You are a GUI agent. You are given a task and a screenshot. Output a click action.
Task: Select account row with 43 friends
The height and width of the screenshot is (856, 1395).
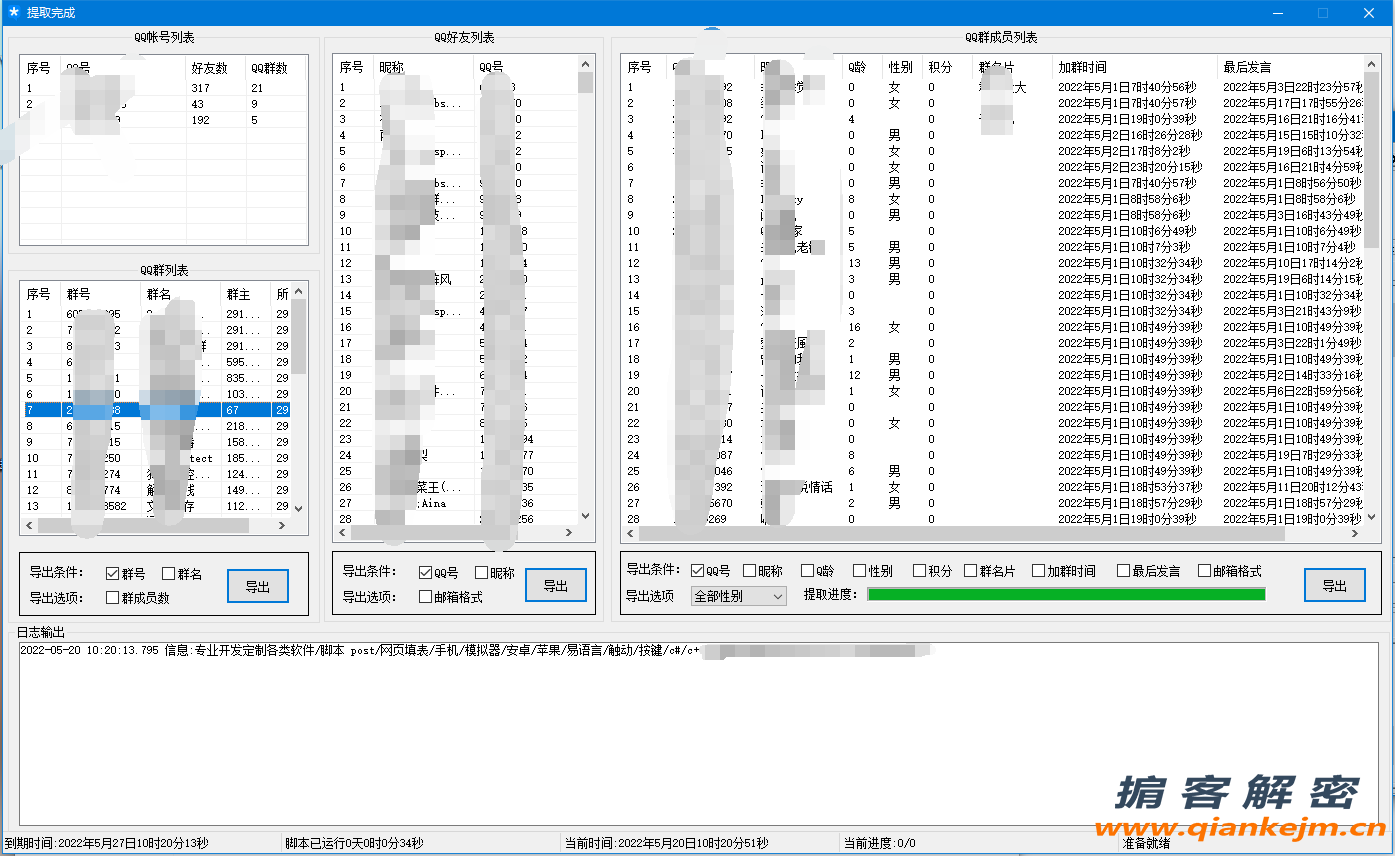164,104
